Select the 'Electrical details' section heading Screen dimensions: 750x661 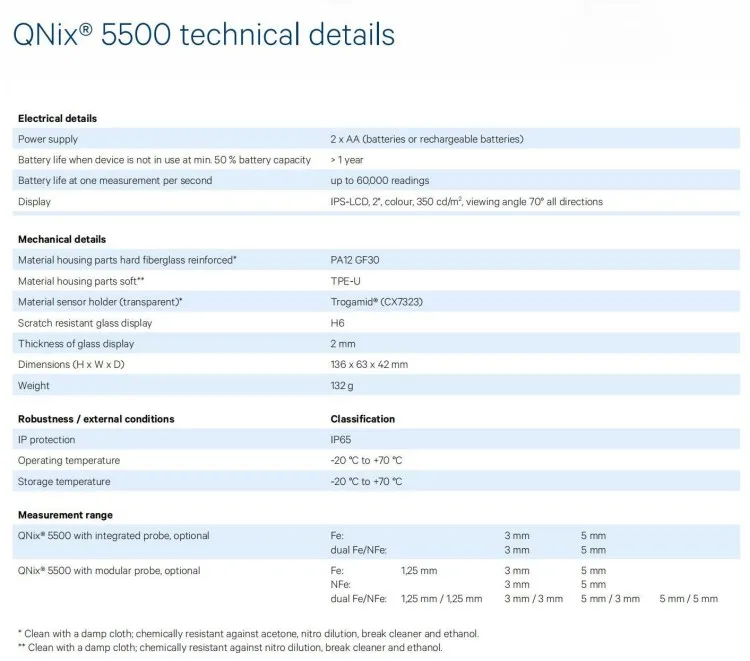(57, 119)
